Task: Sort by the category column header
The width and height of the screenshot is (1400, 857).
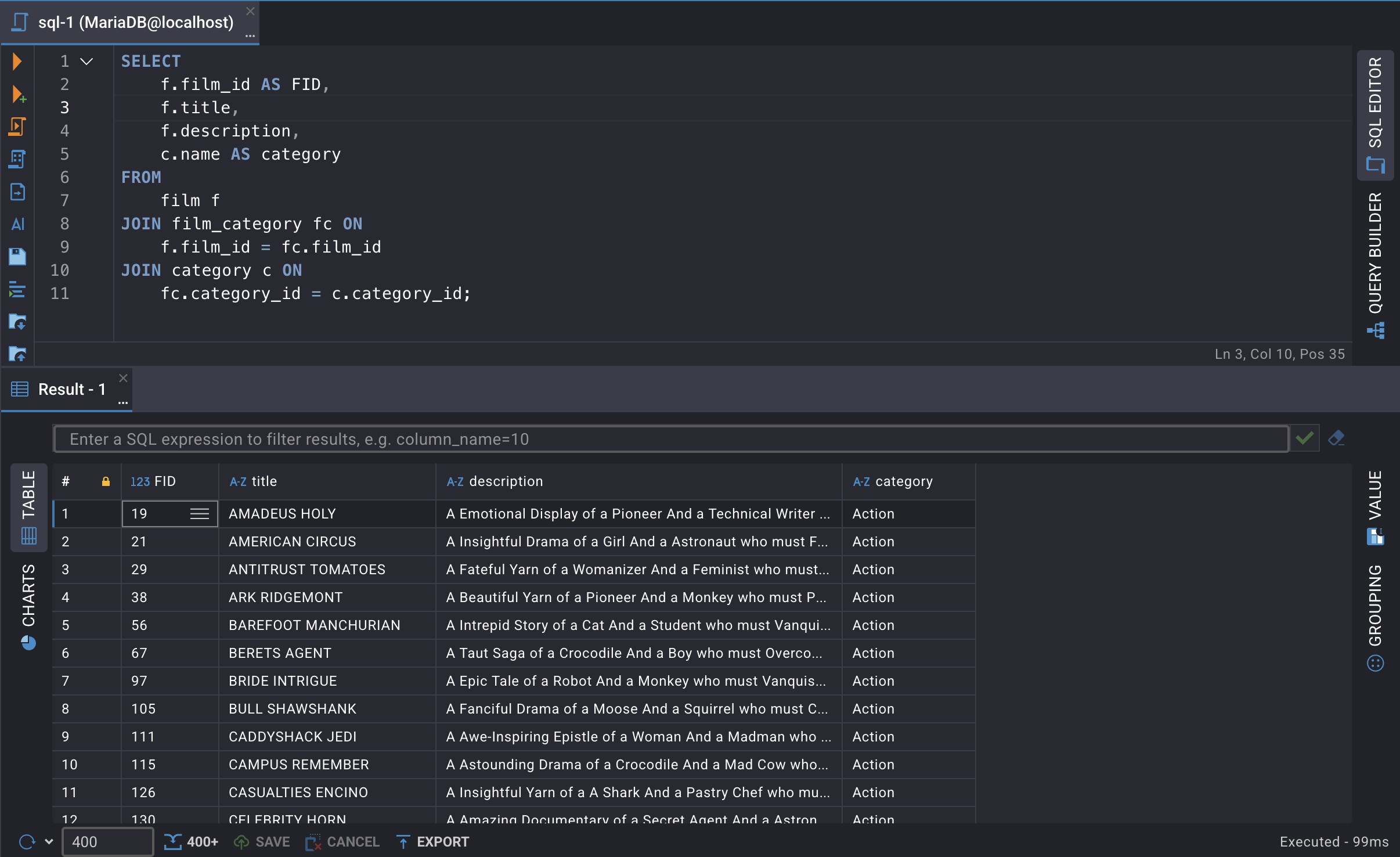Action: (x=903, y=481)
